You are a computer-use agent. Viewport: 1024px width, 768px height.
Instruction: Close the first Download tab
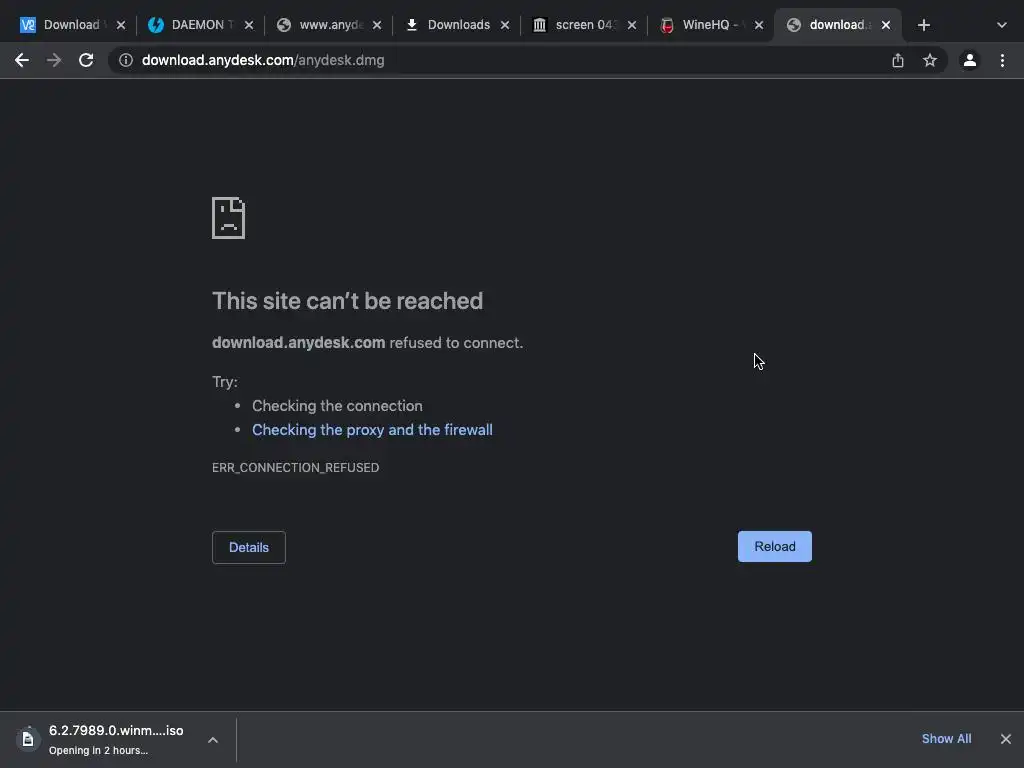coord(121,25)
